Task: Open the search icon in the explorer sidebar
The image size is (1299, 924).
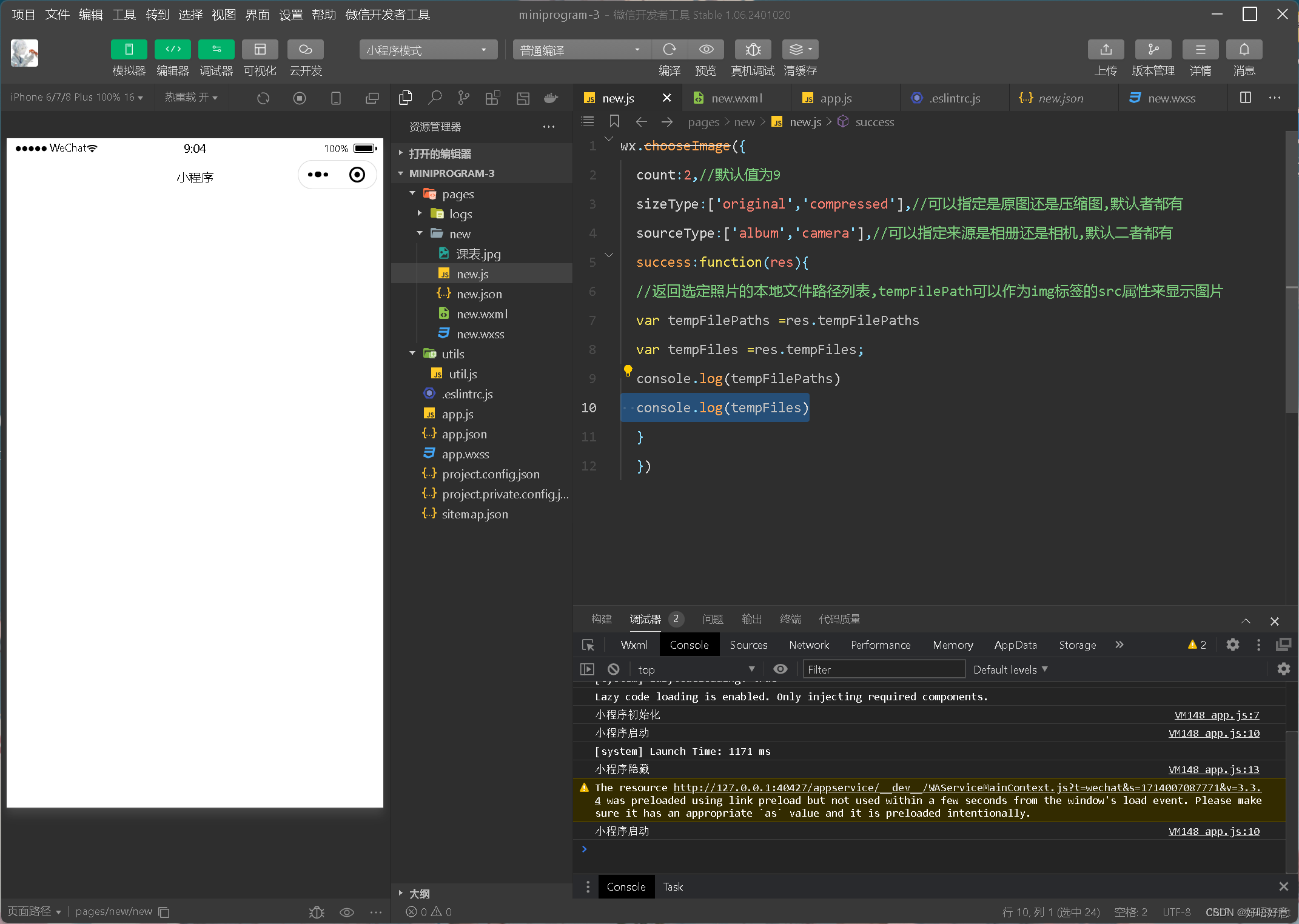Action: [x=435, y=98]
